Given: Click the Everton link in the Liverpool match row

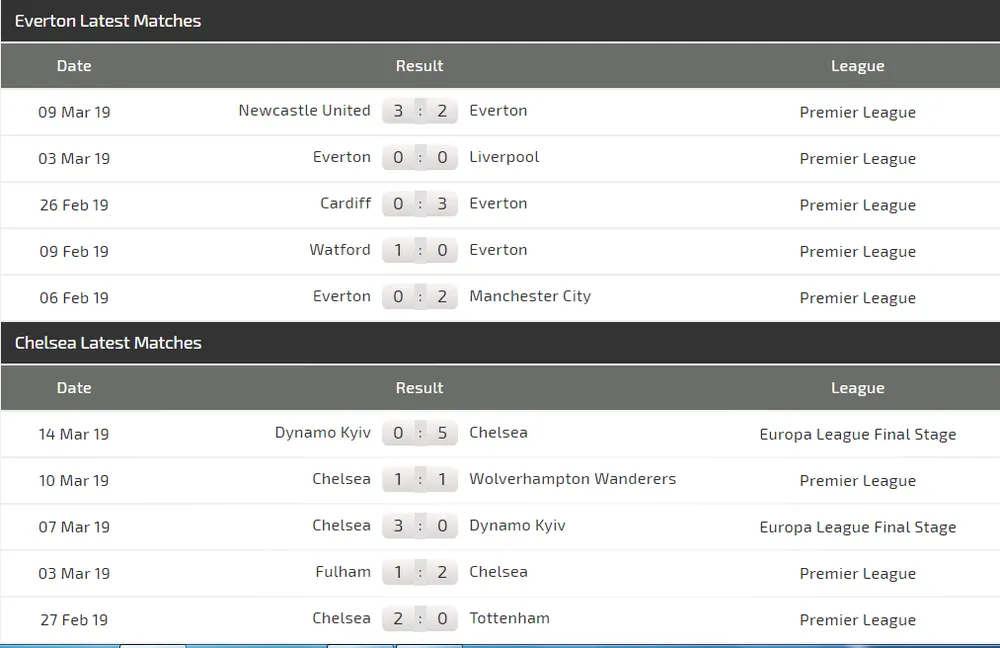Looking at the screenshot, I should 342,157.
